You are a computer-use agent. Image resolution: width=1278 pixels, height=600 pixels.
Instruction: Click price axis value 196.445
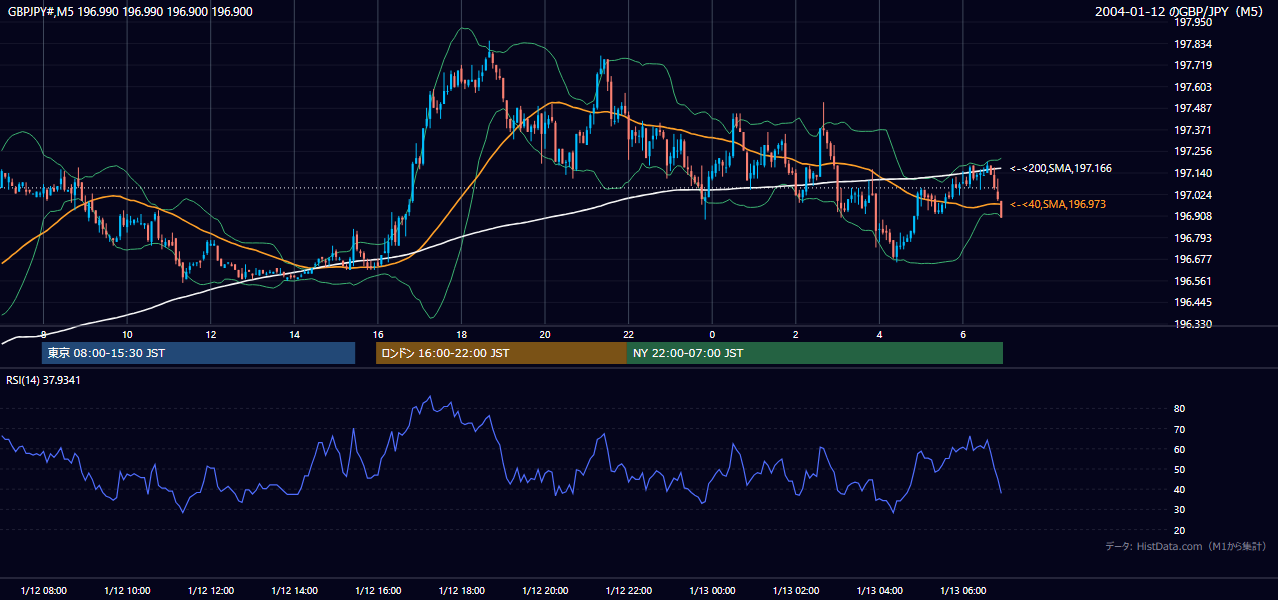click(x=1194, y=302)
